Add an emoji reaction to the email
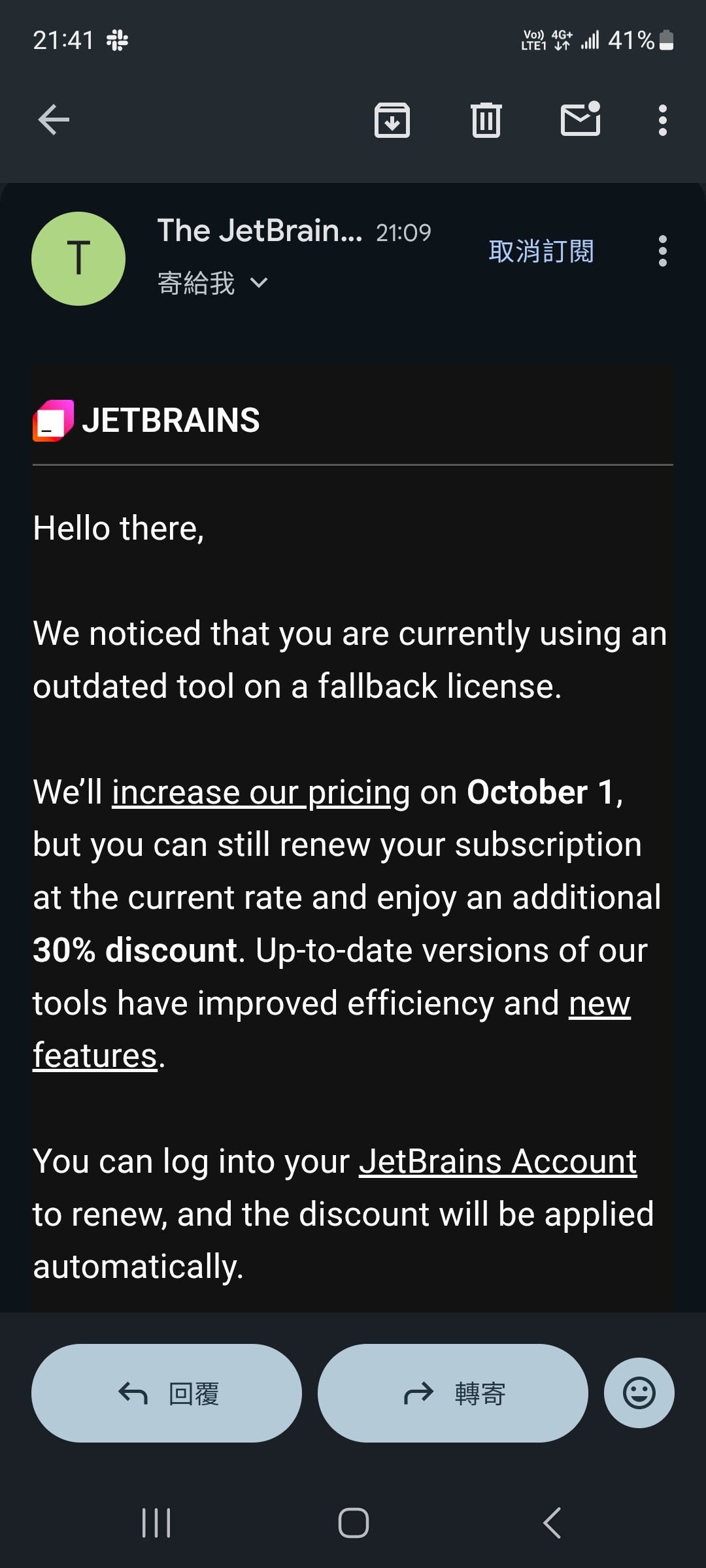The height and width of the screenshot is (1568, 706). 639,1393
